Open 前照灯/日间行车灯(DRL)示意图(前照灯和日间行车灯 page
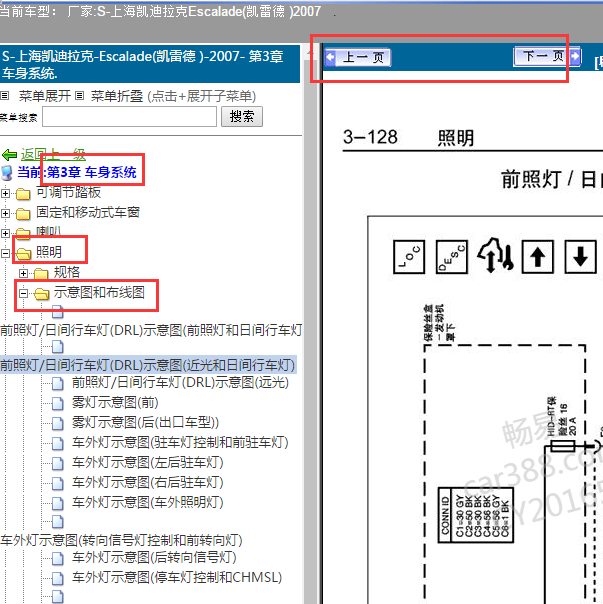The height and width of the screenshot is (604, 603). point(151,330)
